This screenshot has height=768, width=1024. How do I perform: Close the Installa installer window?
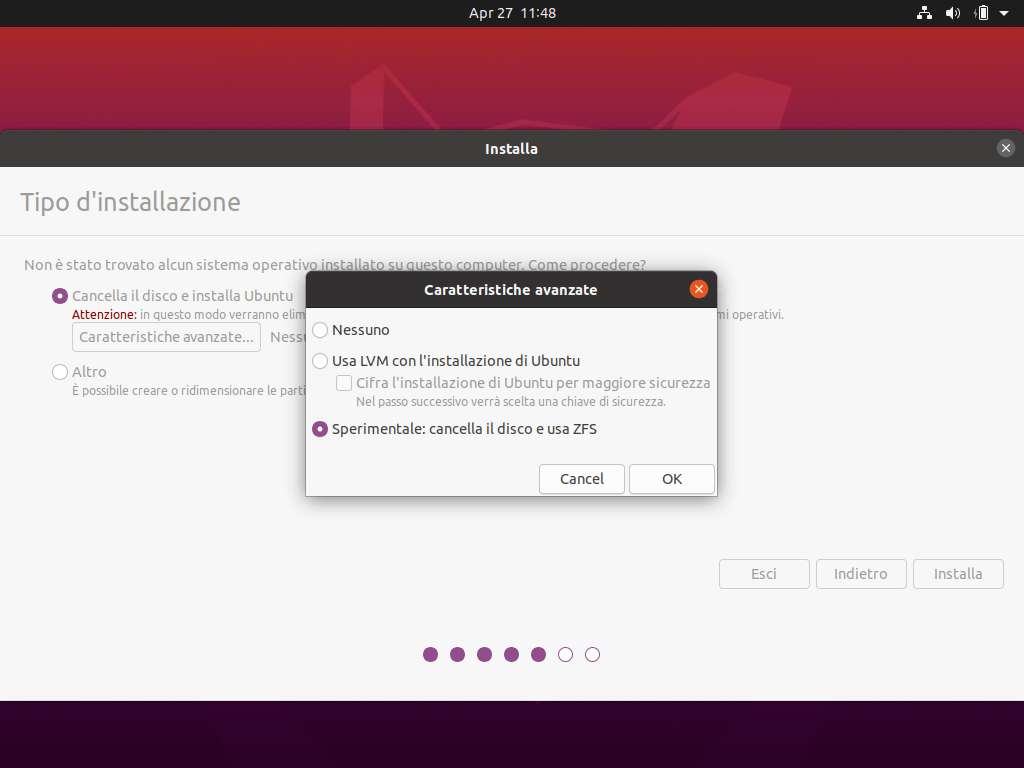point(1006,148)
